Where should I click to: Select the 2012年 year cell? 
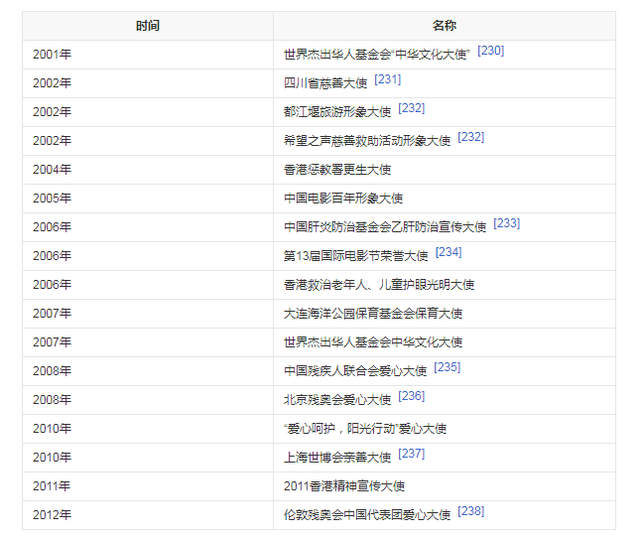coord(52,515)
